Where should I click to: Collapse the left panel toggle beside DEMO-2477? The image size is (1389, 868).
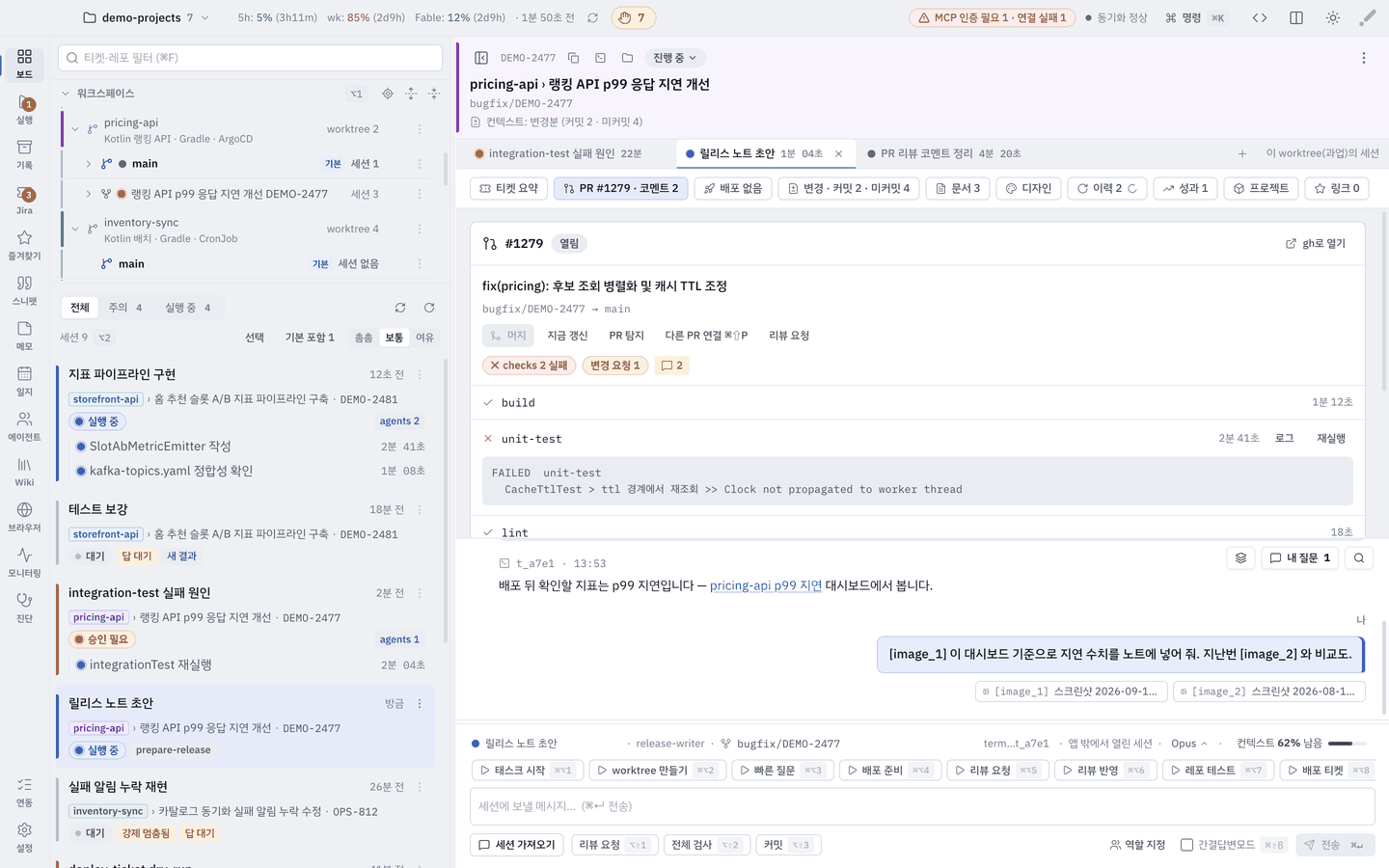pos(481,58)
